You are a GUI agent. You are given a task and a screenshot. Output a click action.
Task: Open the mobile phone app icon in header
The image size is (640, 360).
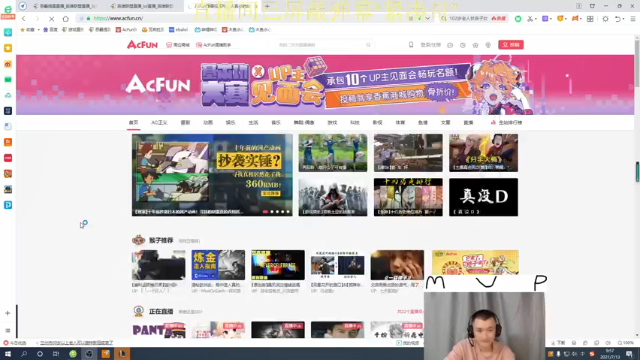pyautogui.click(x=411, y=44)
